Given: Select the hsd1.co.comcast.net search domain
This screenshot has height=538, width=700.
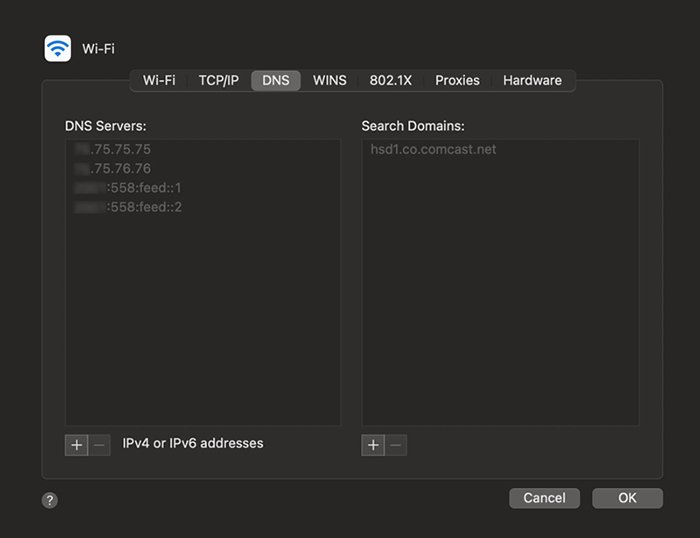Looking at the screenshot, I should (x=433, y=149).
